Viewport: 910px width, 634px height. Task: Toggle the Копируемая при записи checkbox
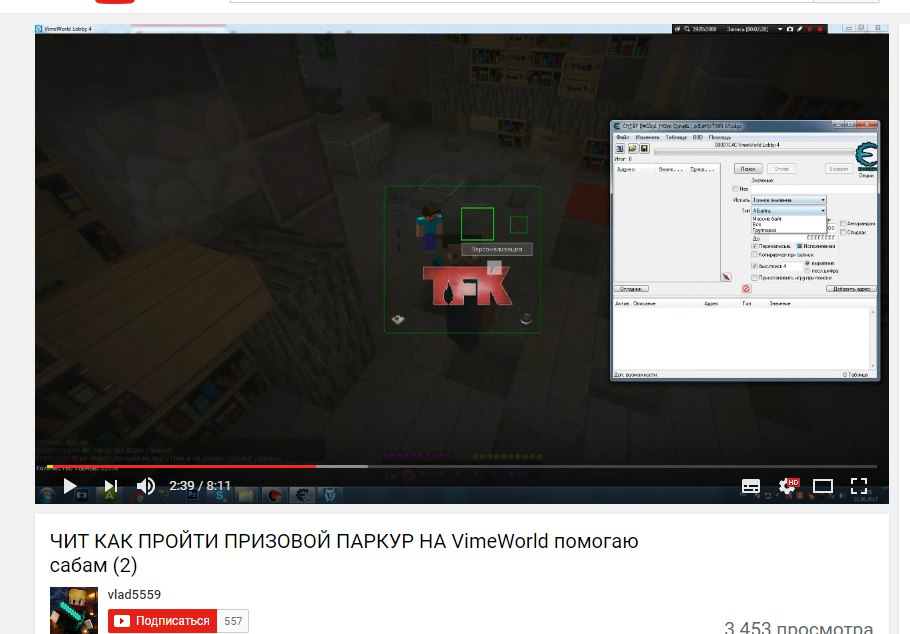coord(754,255)
